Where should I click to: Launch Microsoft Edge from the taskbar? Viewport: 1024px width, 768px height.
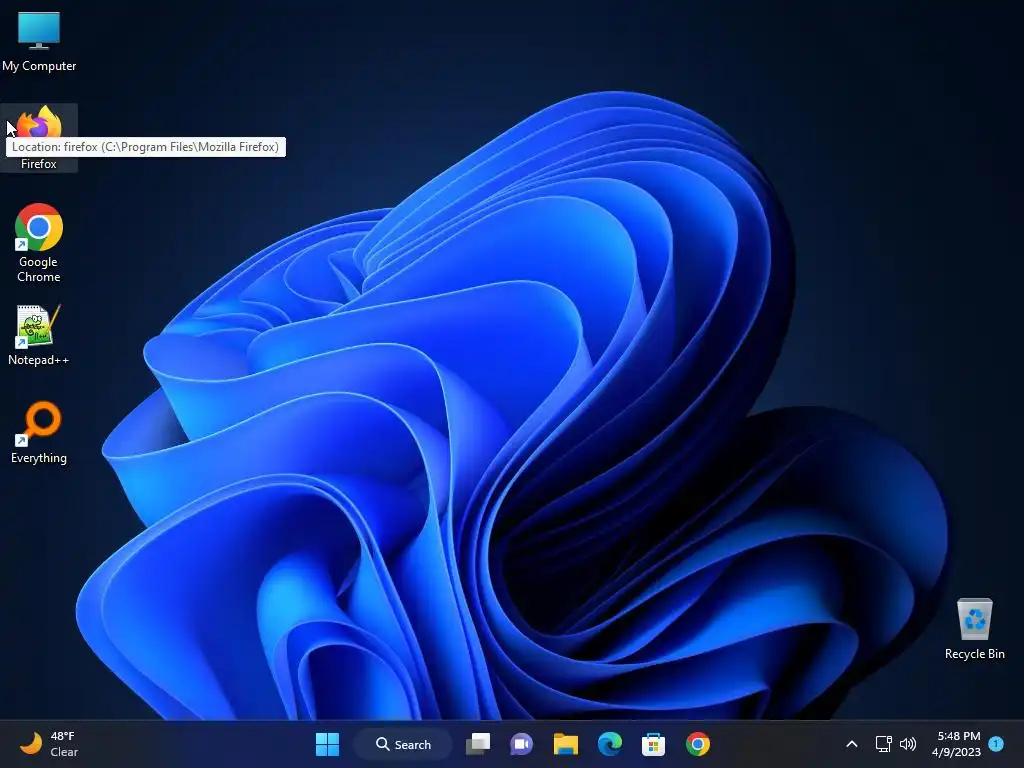coord(609,744)
